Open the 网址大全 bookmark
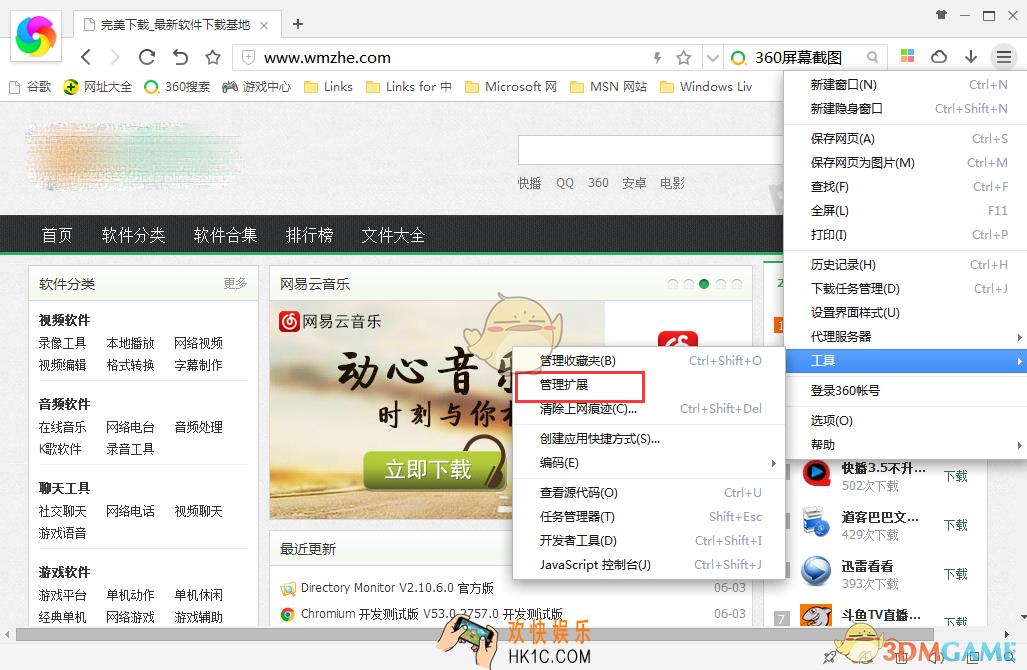1027x670 pixels. click(98, 86)
